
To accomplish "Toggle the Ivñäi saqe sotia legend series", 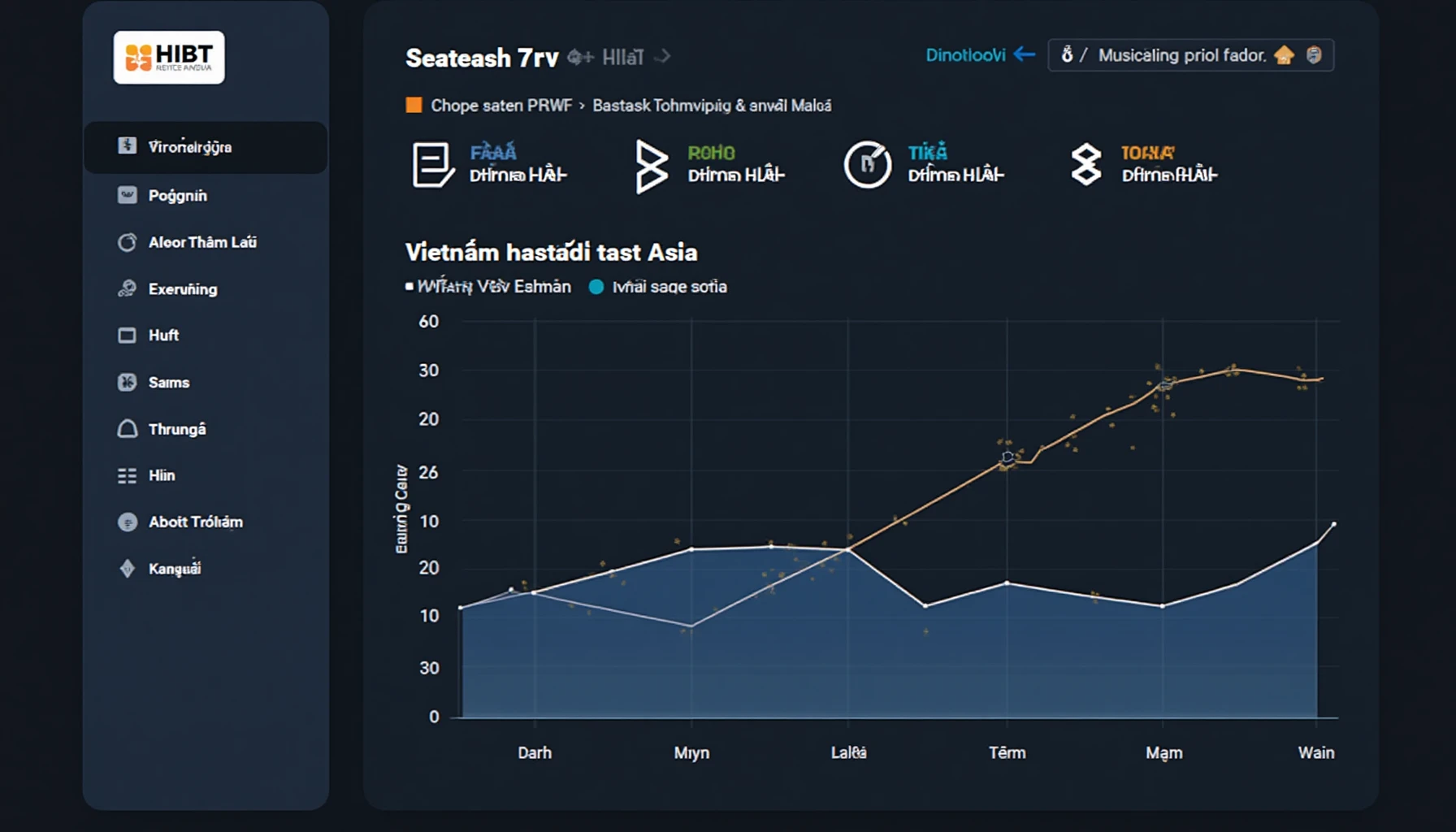I will click(658, 287).
